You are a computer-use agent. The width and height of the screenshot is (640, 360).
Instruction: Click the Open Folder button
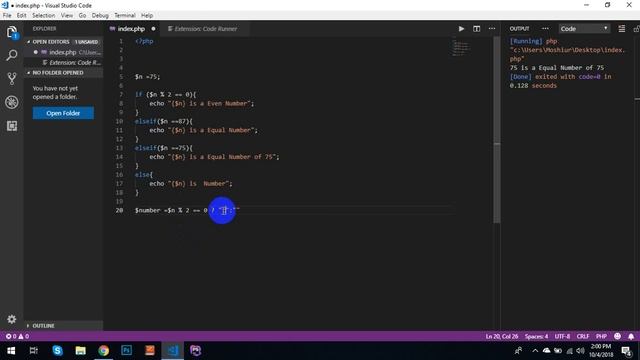coord(63,113)
